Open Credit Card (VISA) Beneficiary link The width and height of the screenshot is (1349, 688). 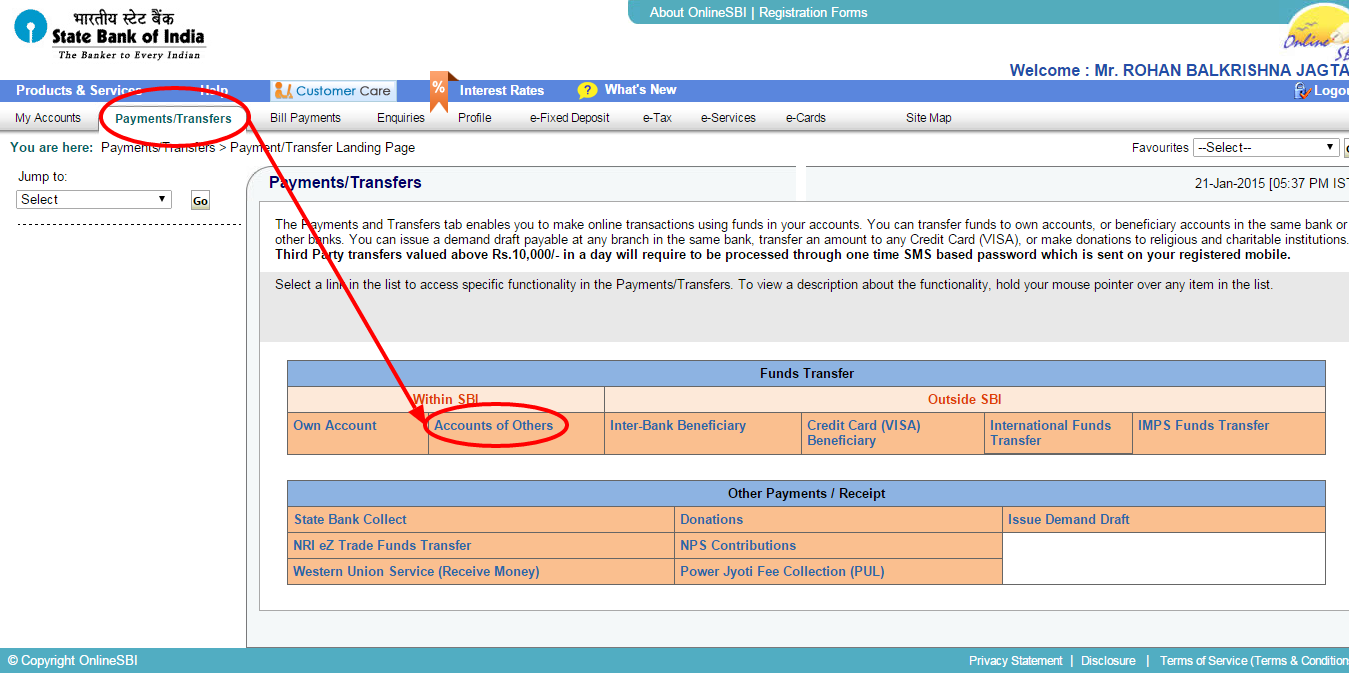pos(864,433)
